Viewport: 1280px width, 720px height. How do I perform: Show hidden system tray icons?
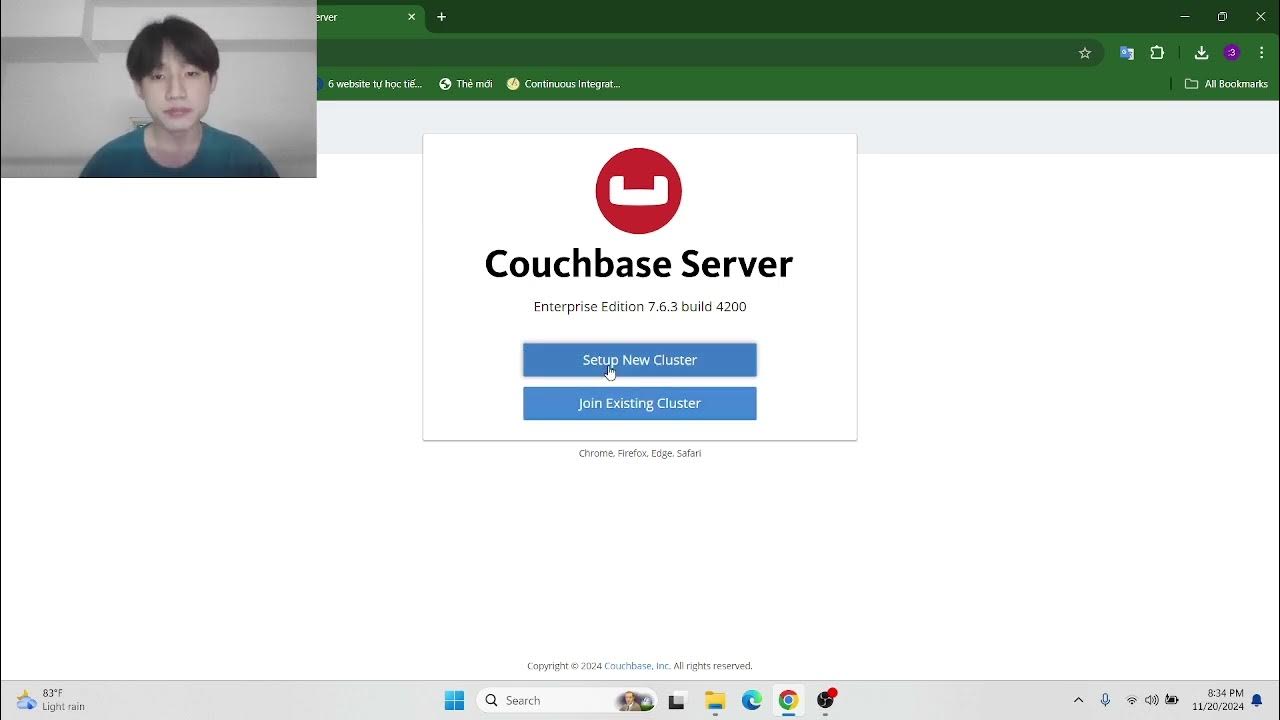click(x=1078, y=701)
